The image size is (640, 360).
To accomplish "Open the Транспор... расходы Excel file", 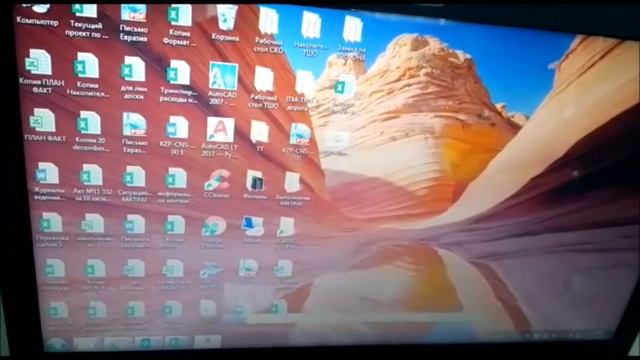I will [x=178, y=81].
